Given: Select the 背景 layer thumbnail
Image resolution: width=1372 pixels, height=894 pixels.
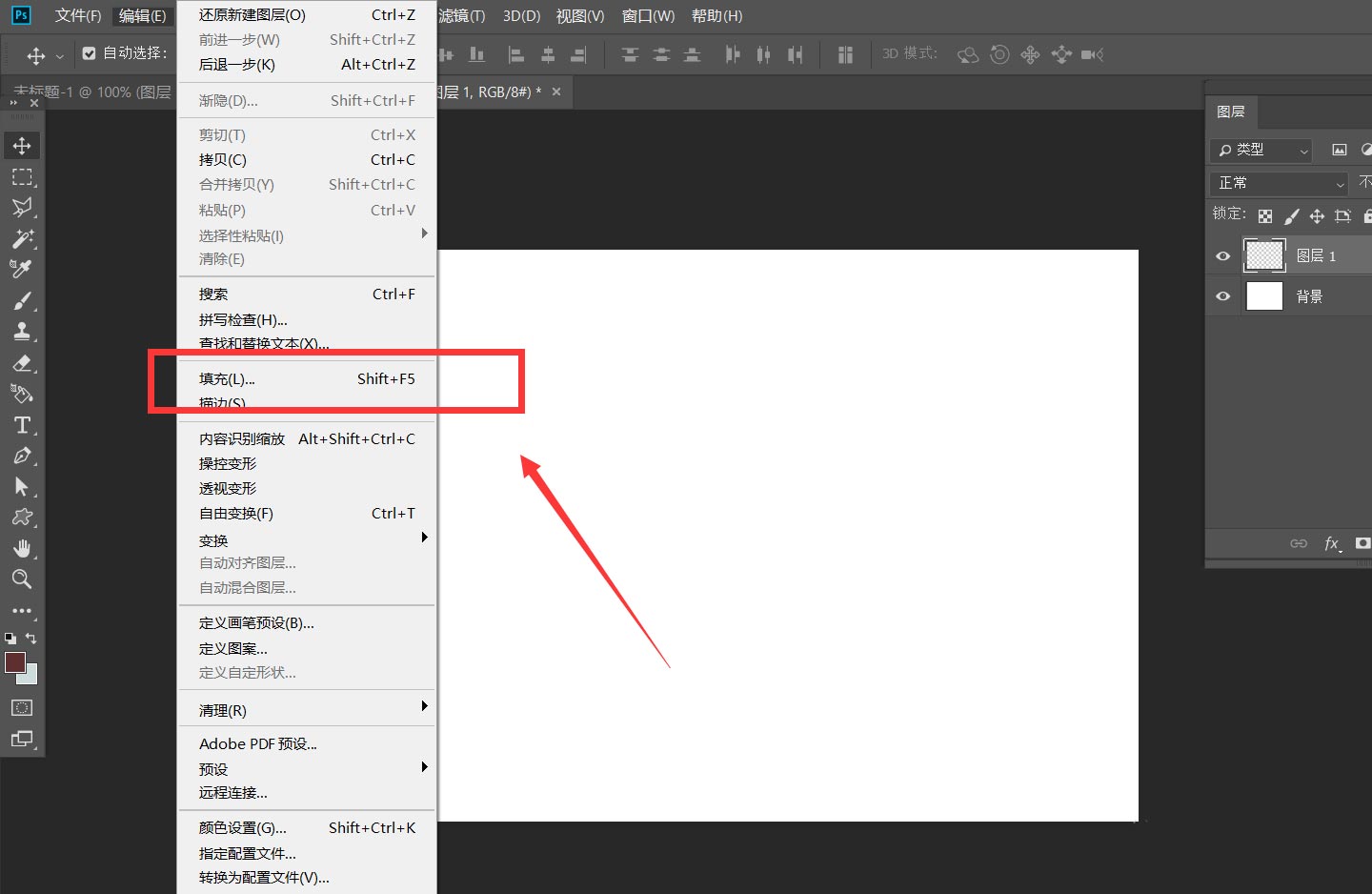Looking at the screenshot, I should pos(1264,296).
